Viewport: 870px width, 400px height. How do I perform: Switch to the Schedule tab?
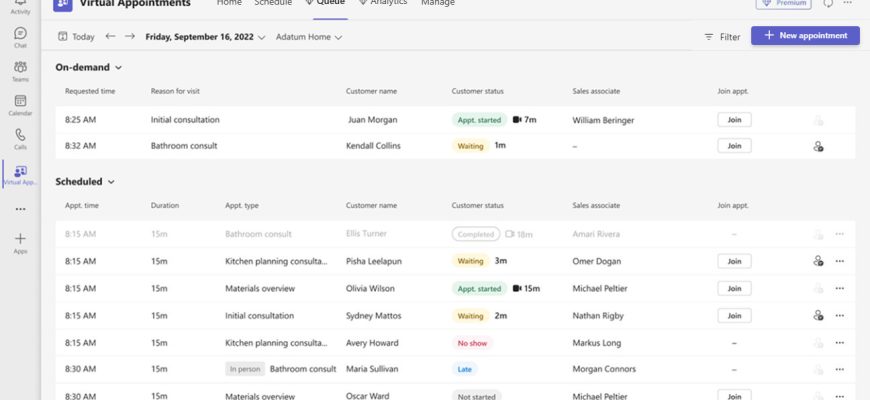[273, 3]
